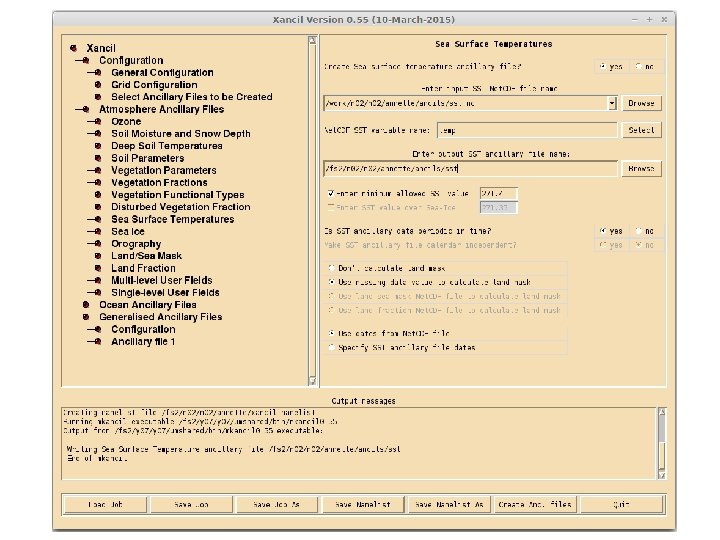This screenshot has width=720, height=540.
Task: Toggle minimum allowed SST value checkbox
Action: point(331,194)
